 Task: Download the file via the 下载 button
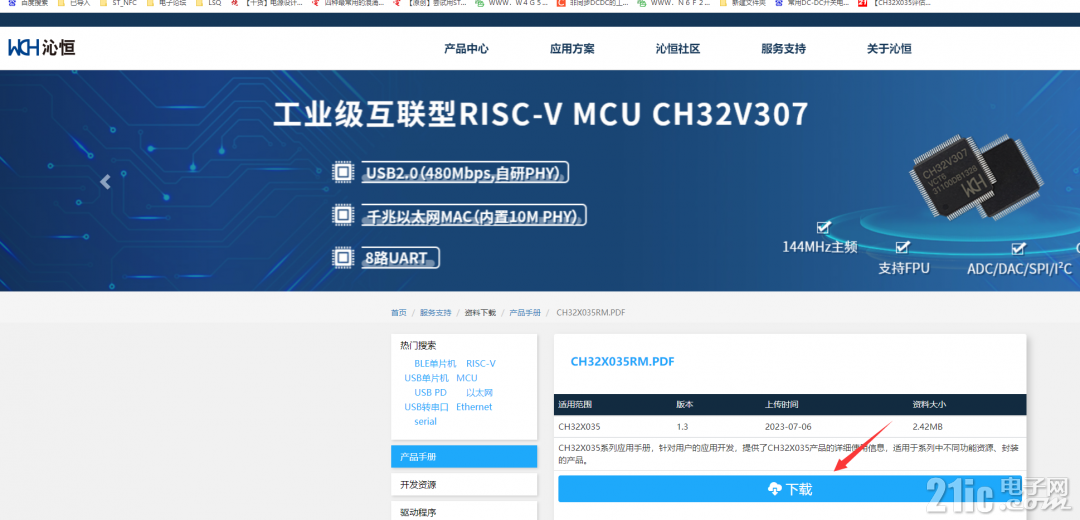tap(790, 489)
